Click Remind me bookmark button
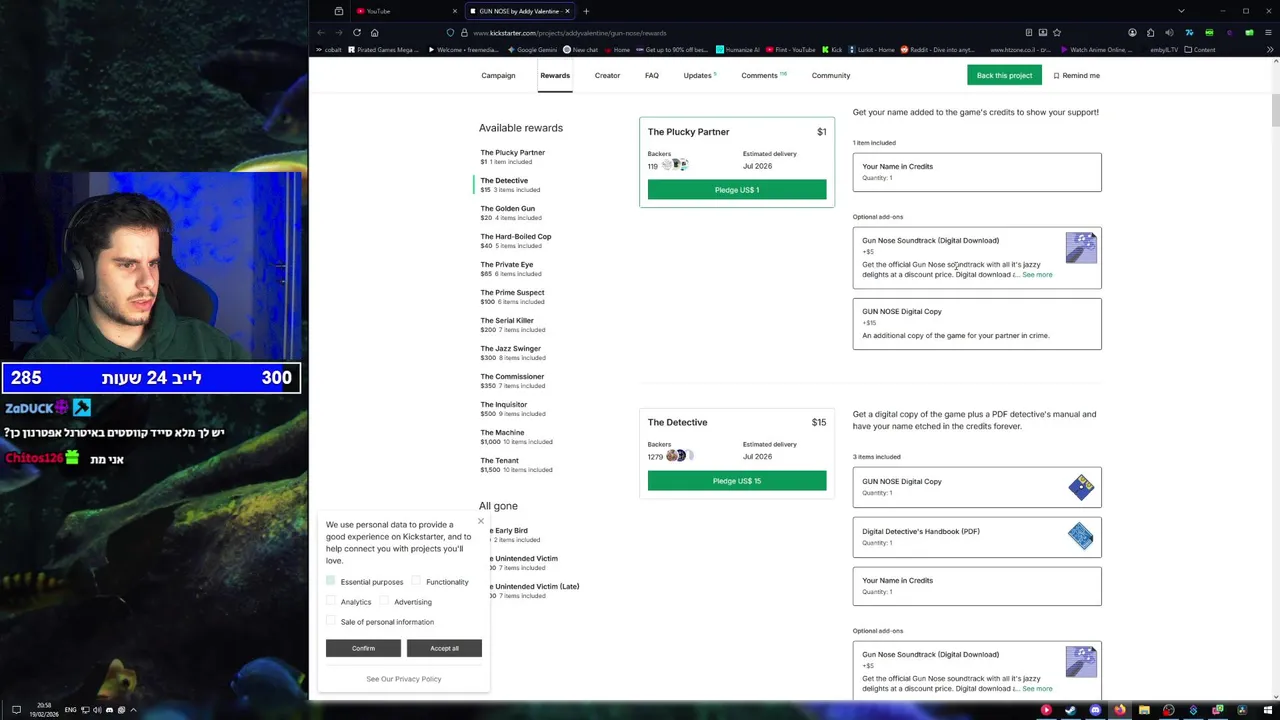This screenshot has width=1280, height=720. pyautogui.click(x=1076, y=75)
